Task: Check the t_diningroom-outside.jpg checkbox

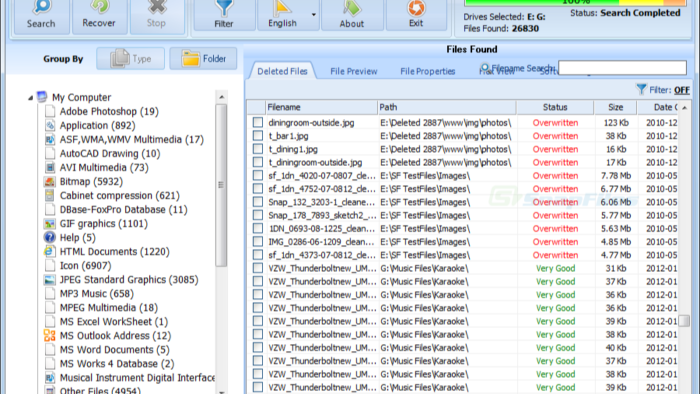Action: (258, 162)
